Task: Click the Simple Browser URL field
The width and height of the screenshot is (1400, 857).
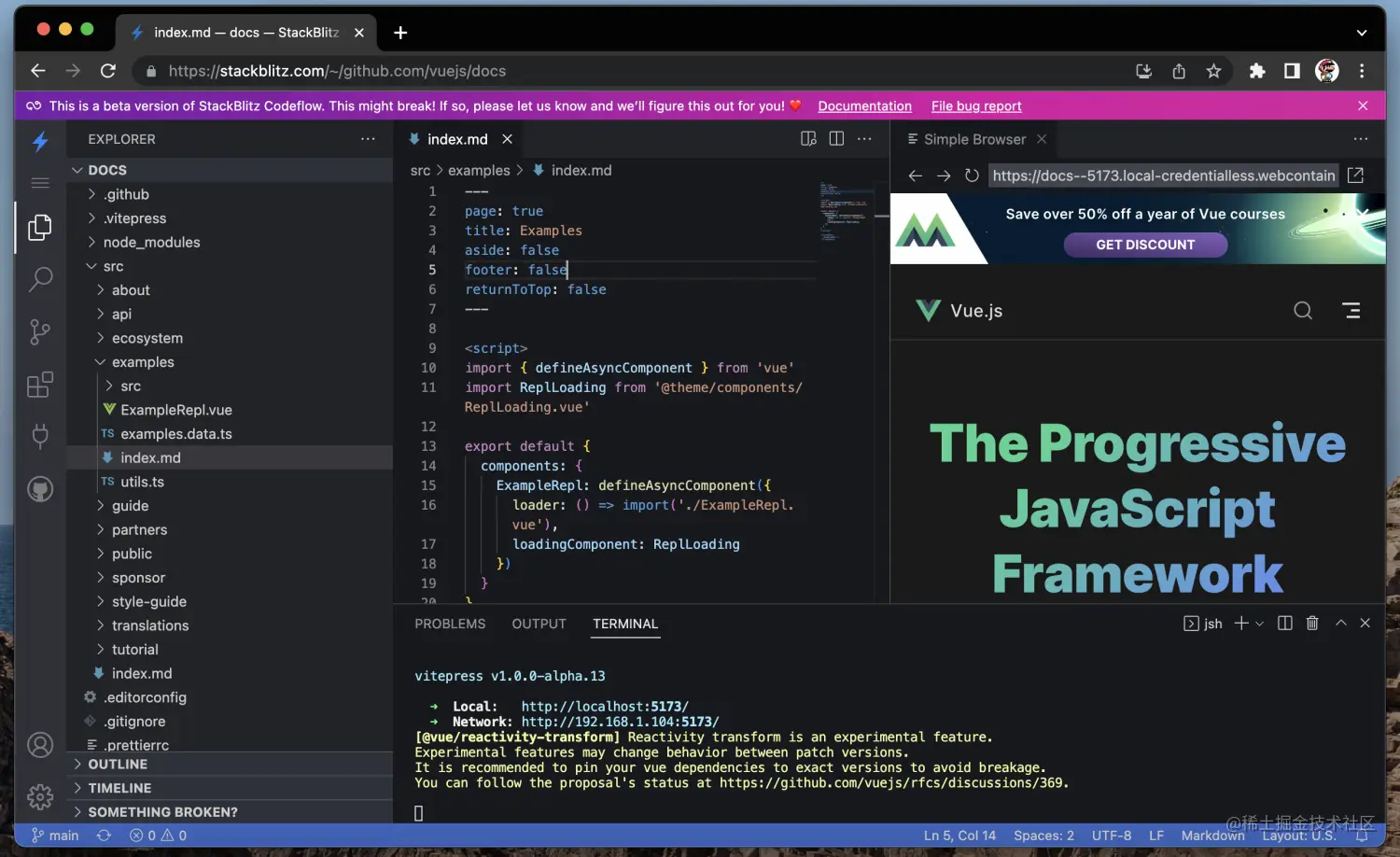Action: pos(1164,176)
